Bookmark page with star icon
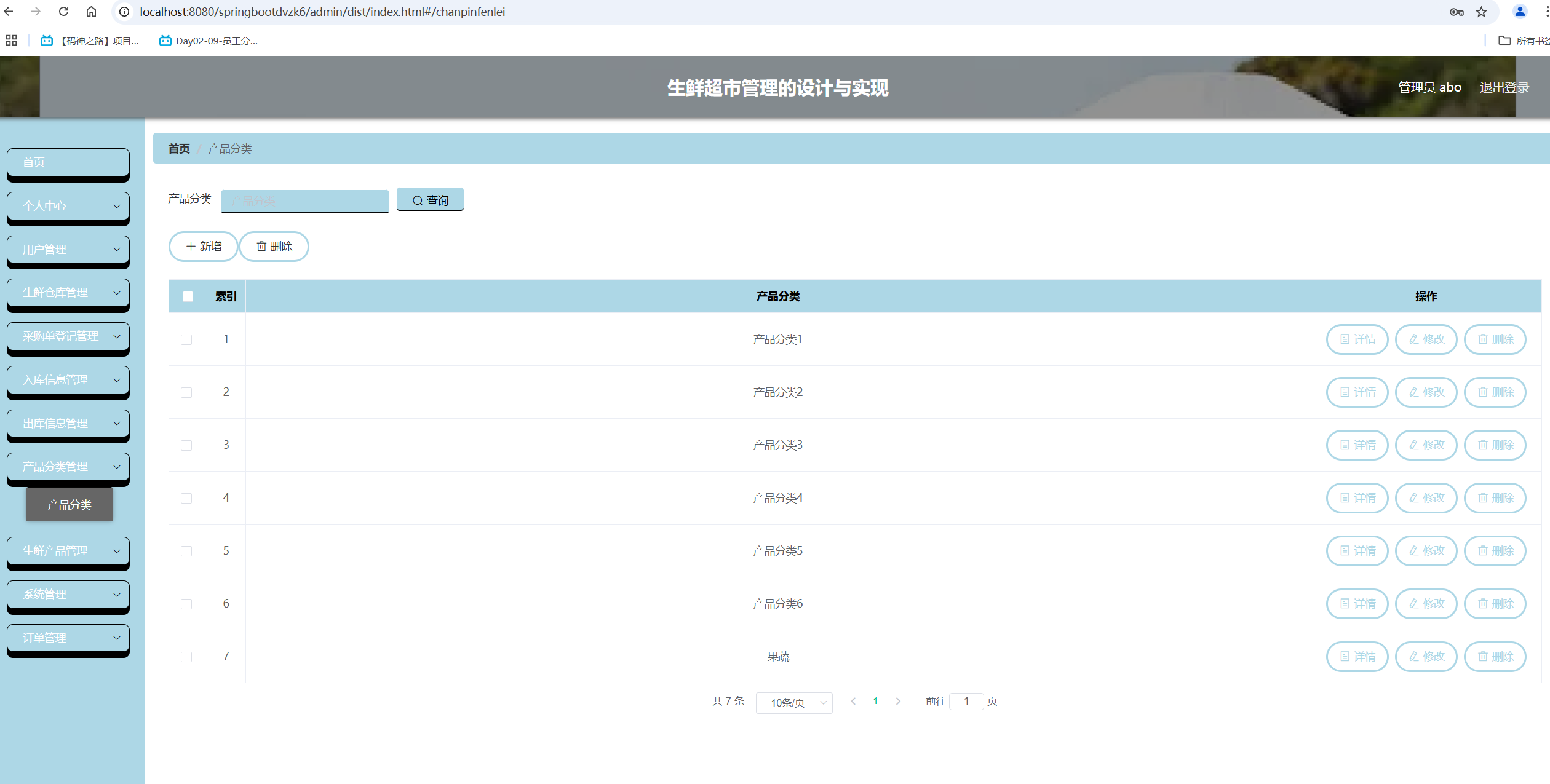Image resolution: width=1550 pixels, height=784 pixels. click(x=1481, y=12)
